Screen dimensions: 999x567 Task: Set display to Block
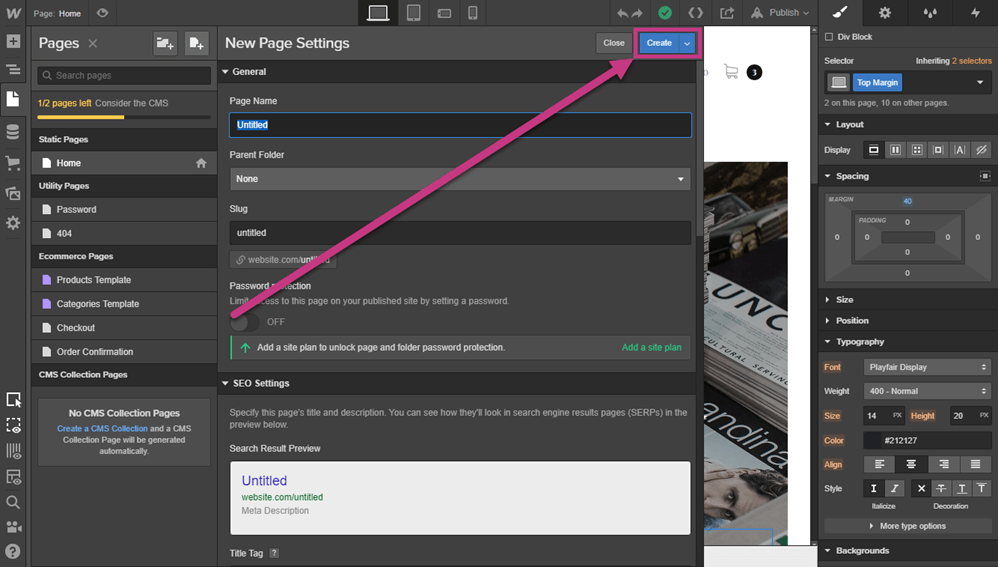tap(873, 150)
